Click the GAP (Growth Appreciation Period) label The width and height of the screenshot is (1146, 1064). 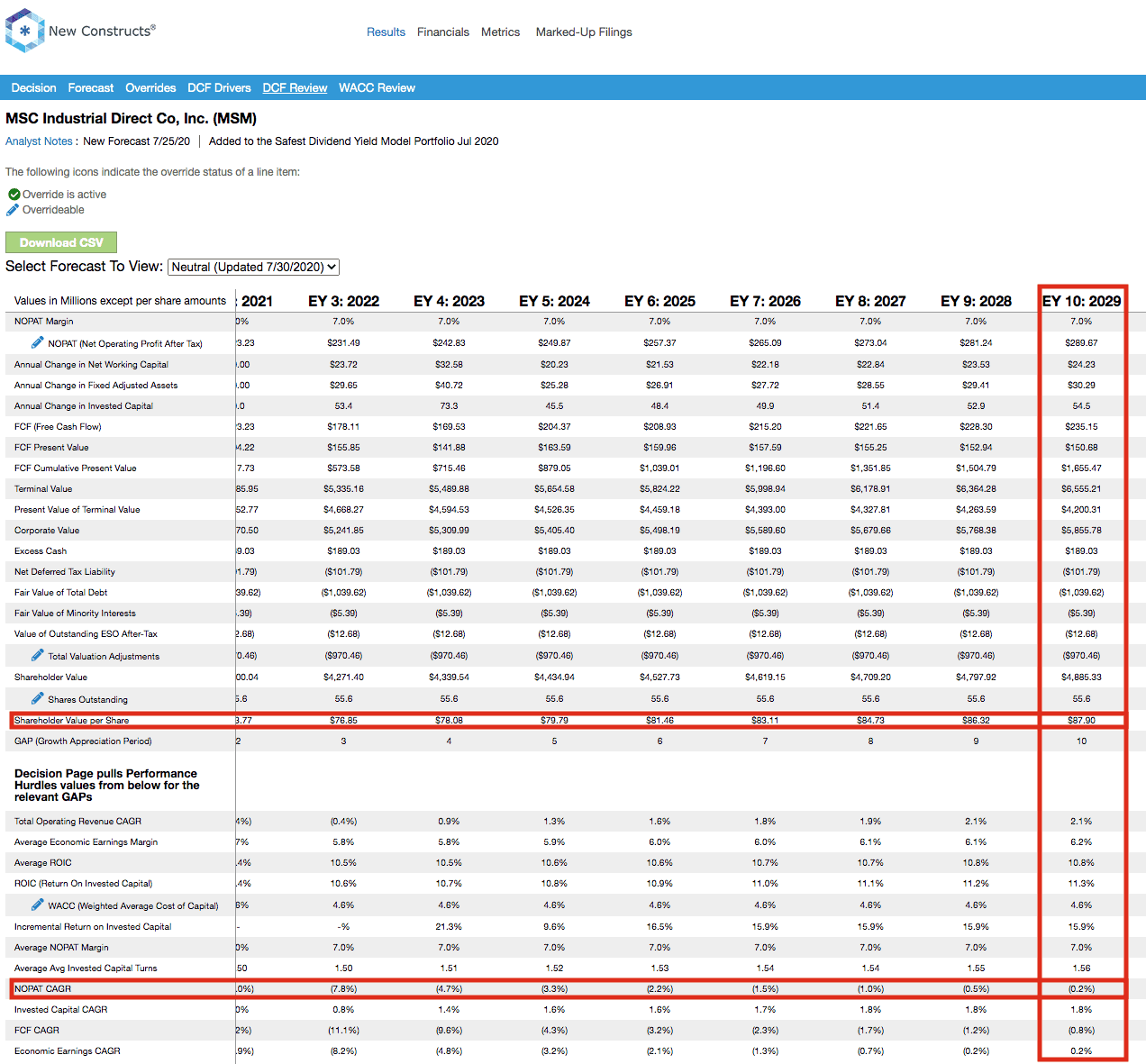click(83, 741)
